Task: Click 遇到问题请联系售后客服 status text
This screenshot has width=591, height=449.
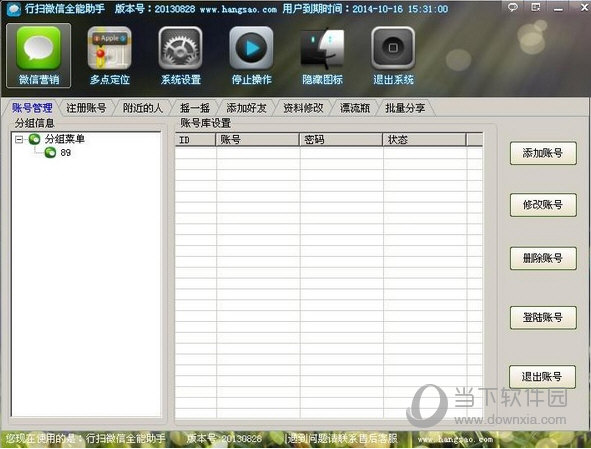Action: (342, 439)
